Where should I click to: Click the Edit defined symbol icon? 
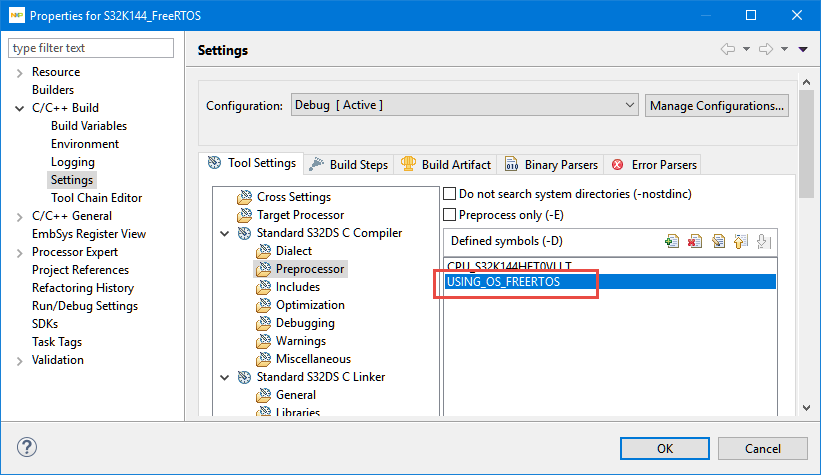(x=718, y=241)
